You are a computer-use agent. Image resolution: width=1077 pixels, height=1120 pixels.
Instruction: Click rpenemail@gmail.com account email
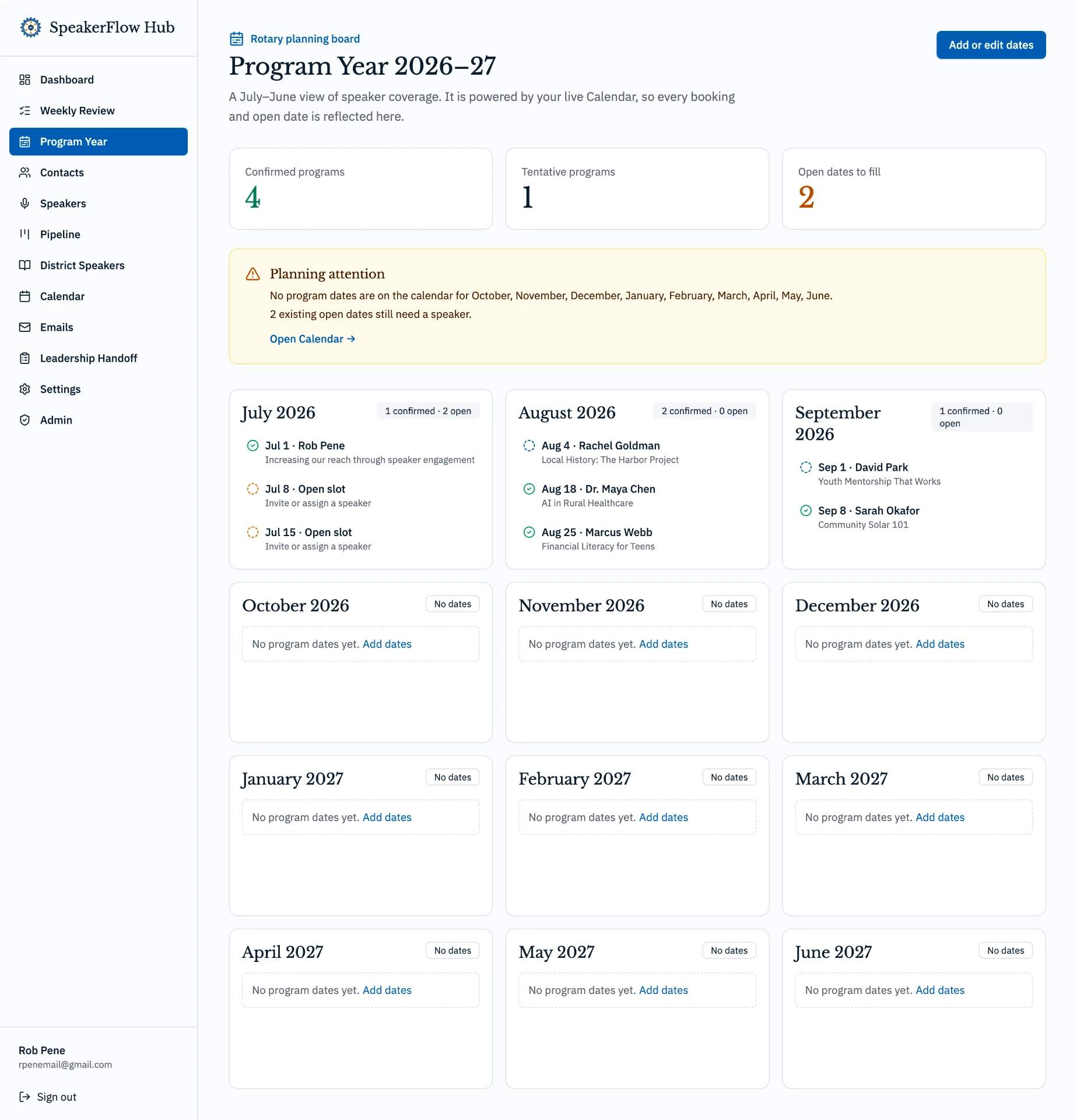pyautogui.click(x=65, y=1065)
